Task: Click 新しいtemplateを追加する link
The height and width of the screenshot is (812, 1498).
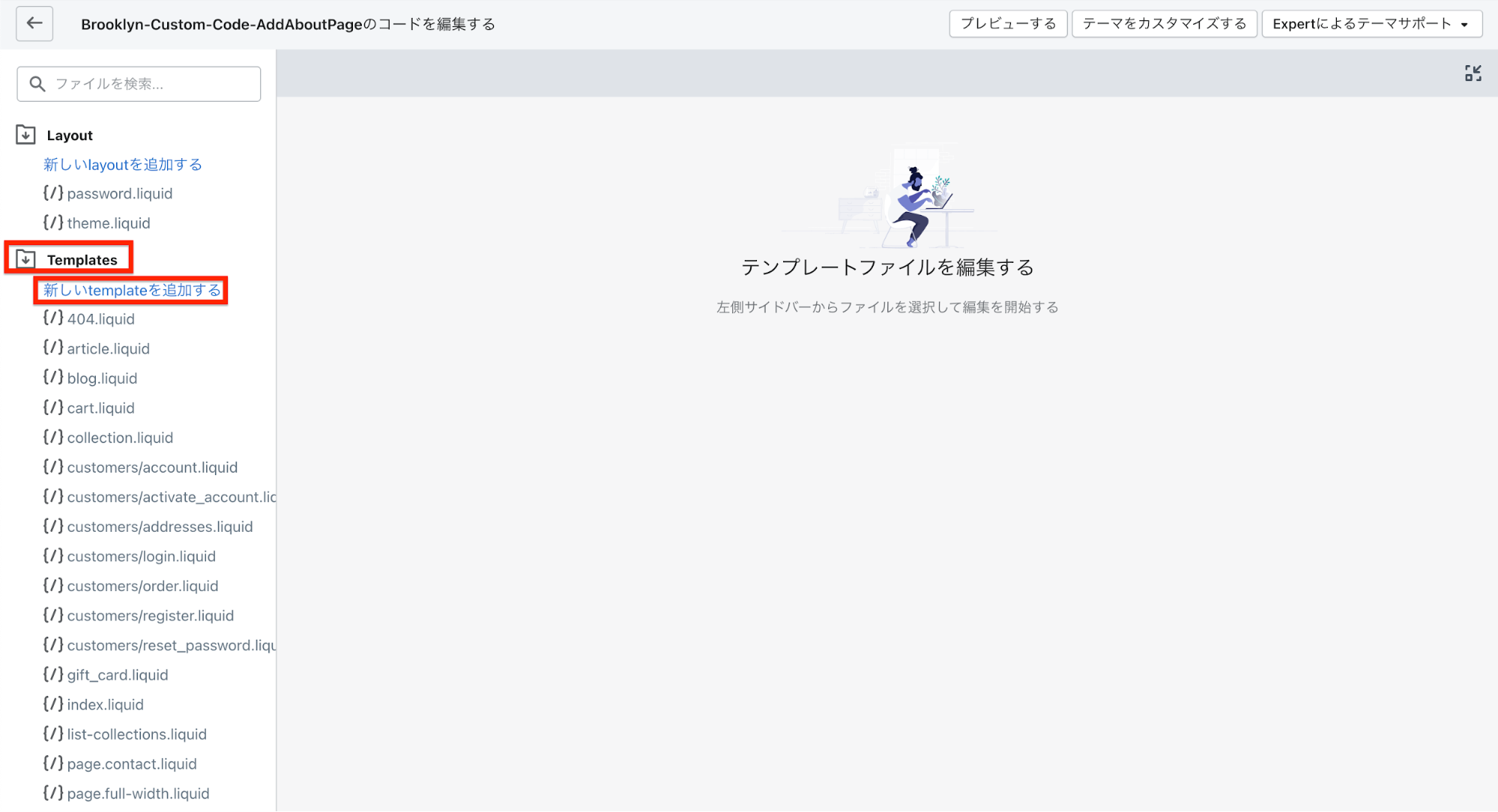Action: 132,290
